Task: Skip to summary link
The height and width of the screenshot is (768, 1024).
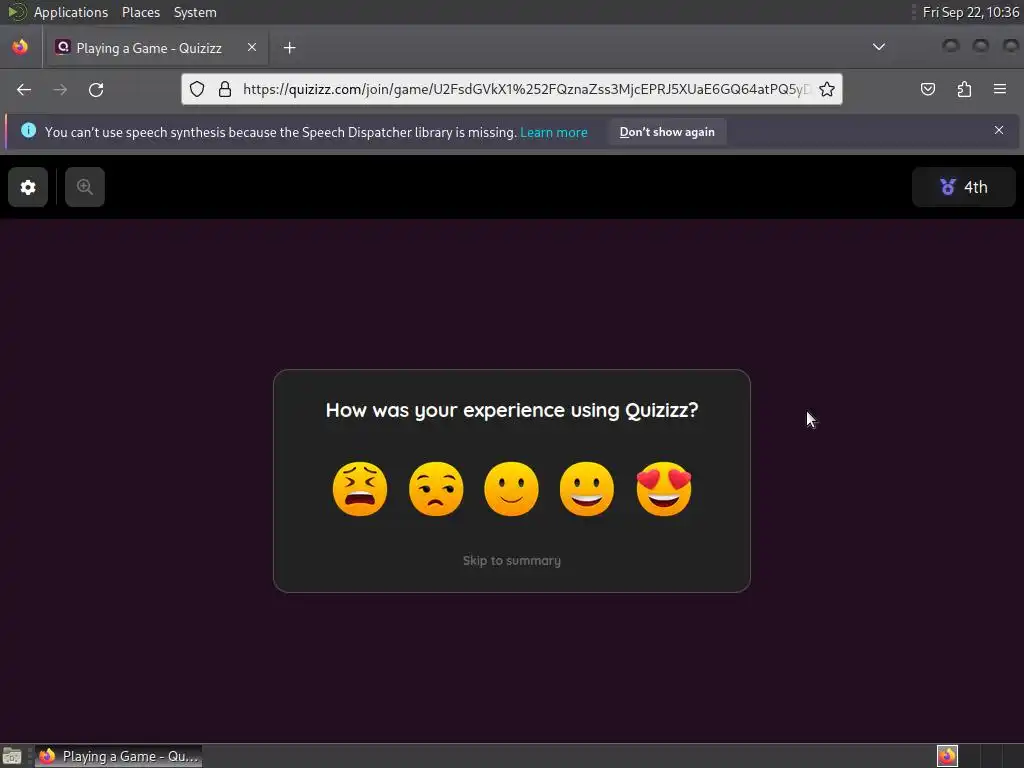Action: point(512,560)
